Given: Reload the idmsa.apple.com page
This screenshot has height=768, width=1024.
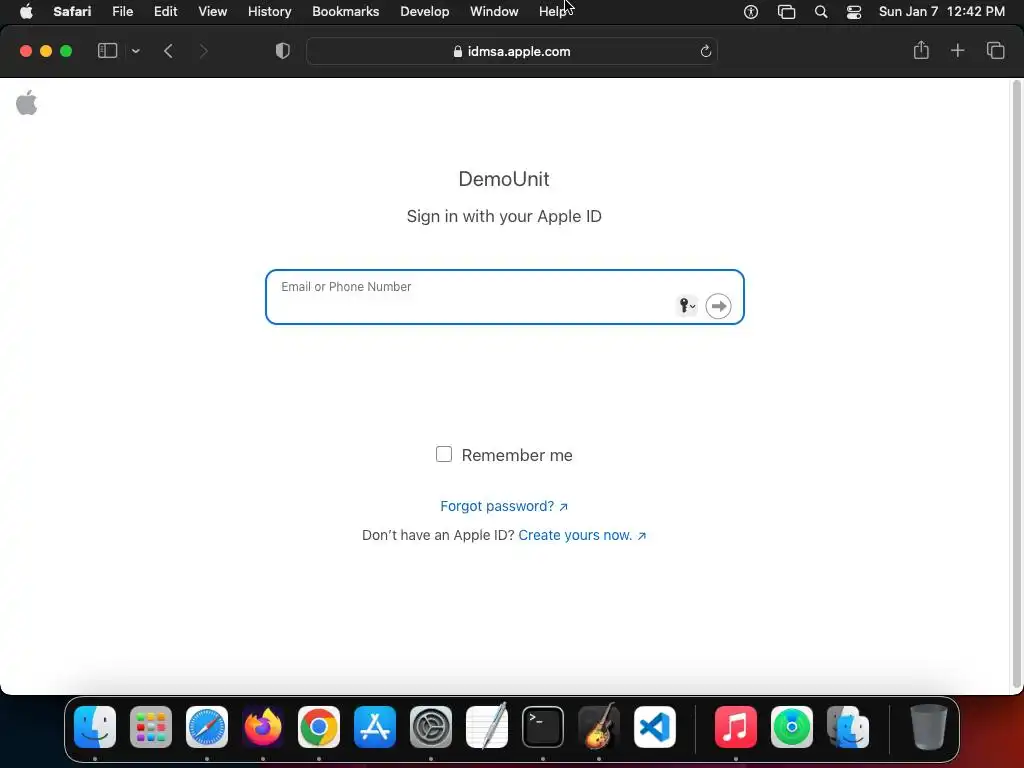Looking at the screenshot, I should point(705,51).
